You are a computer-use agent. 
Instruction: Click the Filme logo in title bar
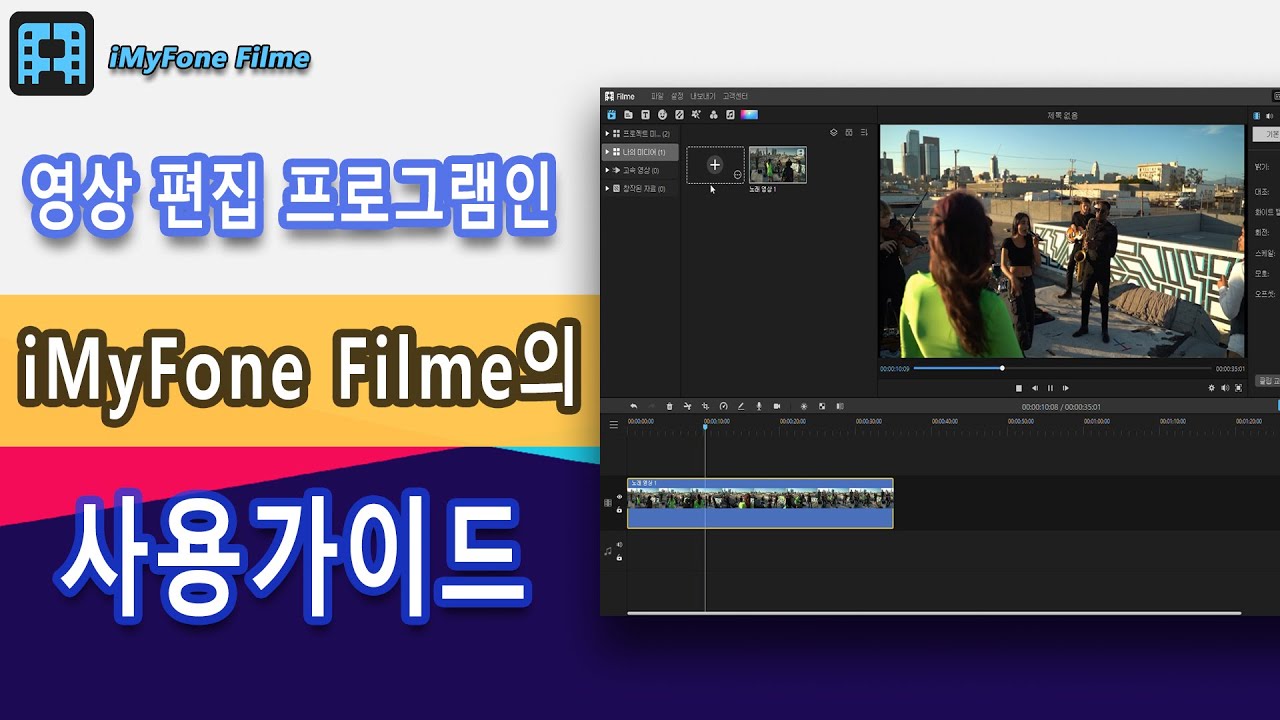pos(620,96)
